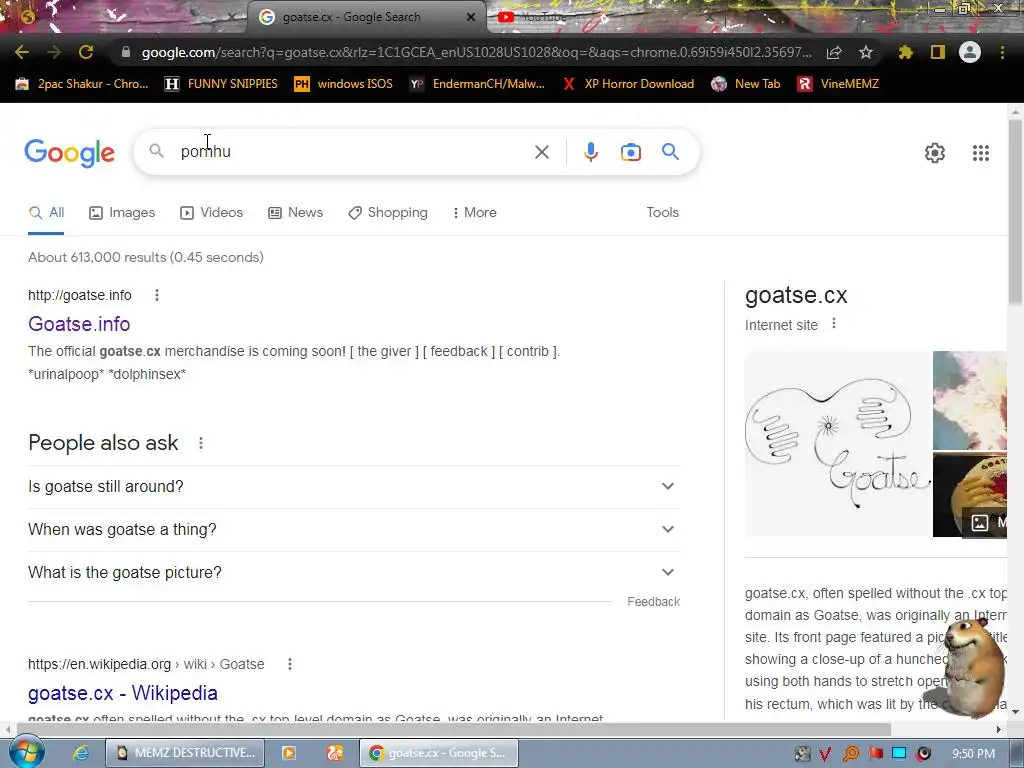Image resolution: width=1024 pixels, height=768 pixels.
Task: Click the Feedback link under questions
Action: coord(653,602)
